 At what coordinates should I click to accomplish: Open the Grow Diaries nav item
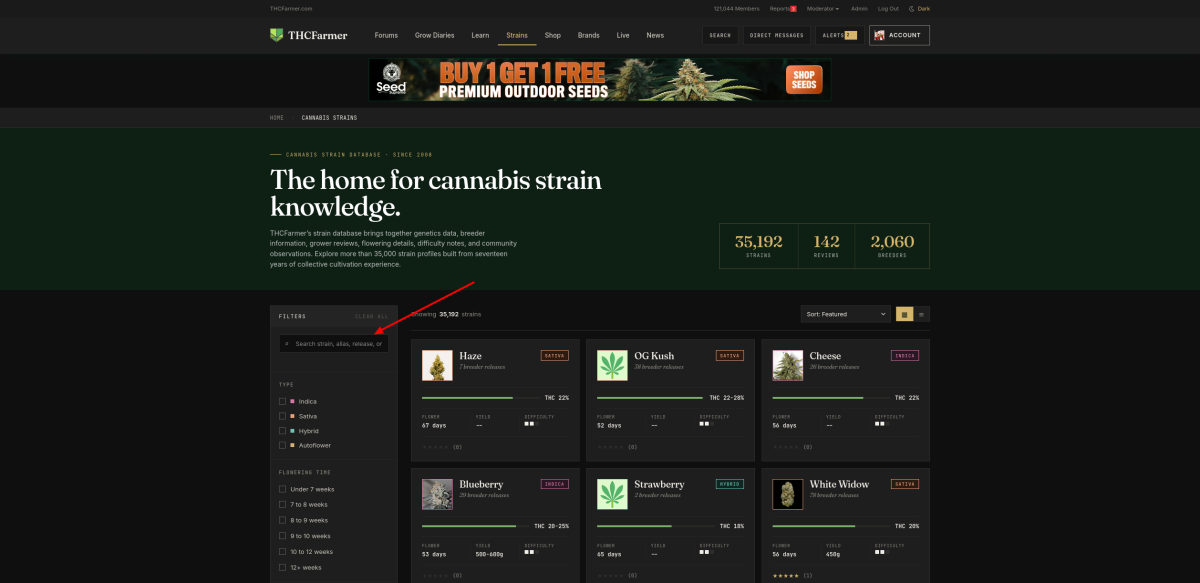click(435, 35)
